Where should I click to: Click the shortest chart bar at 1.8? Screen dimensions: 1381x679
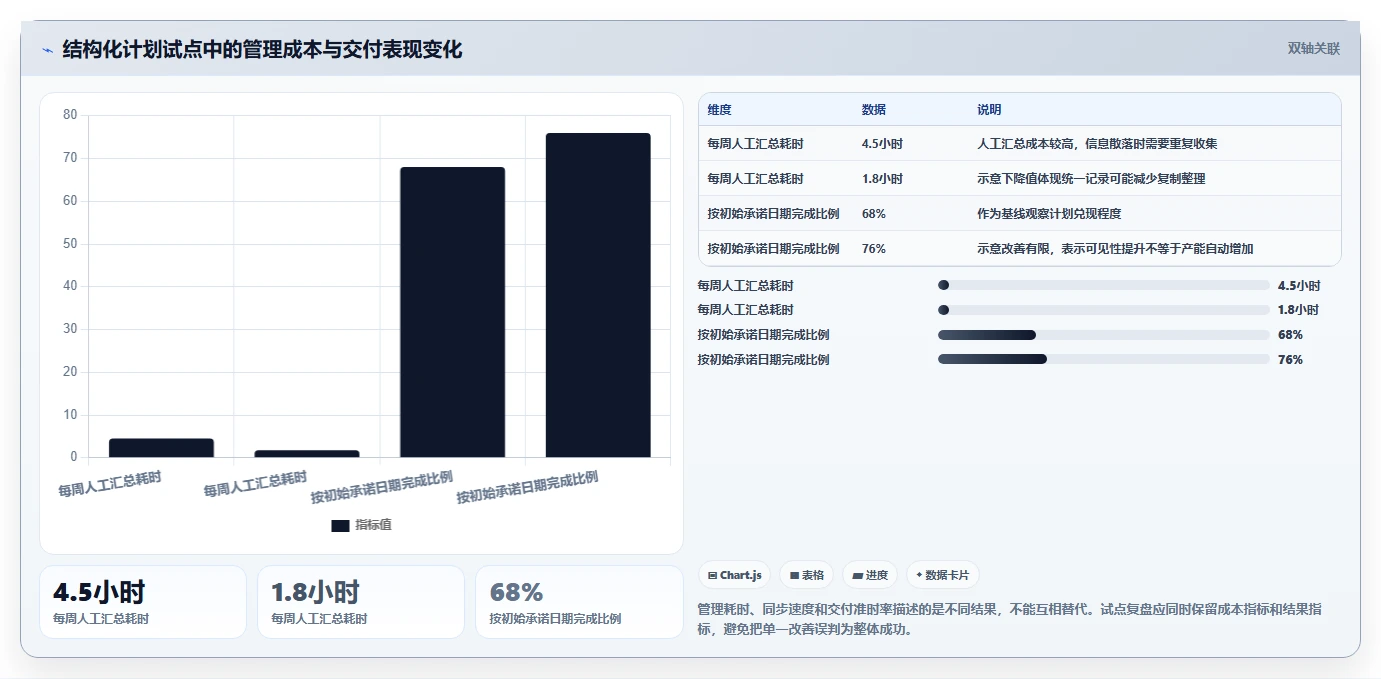click(307, 454)
